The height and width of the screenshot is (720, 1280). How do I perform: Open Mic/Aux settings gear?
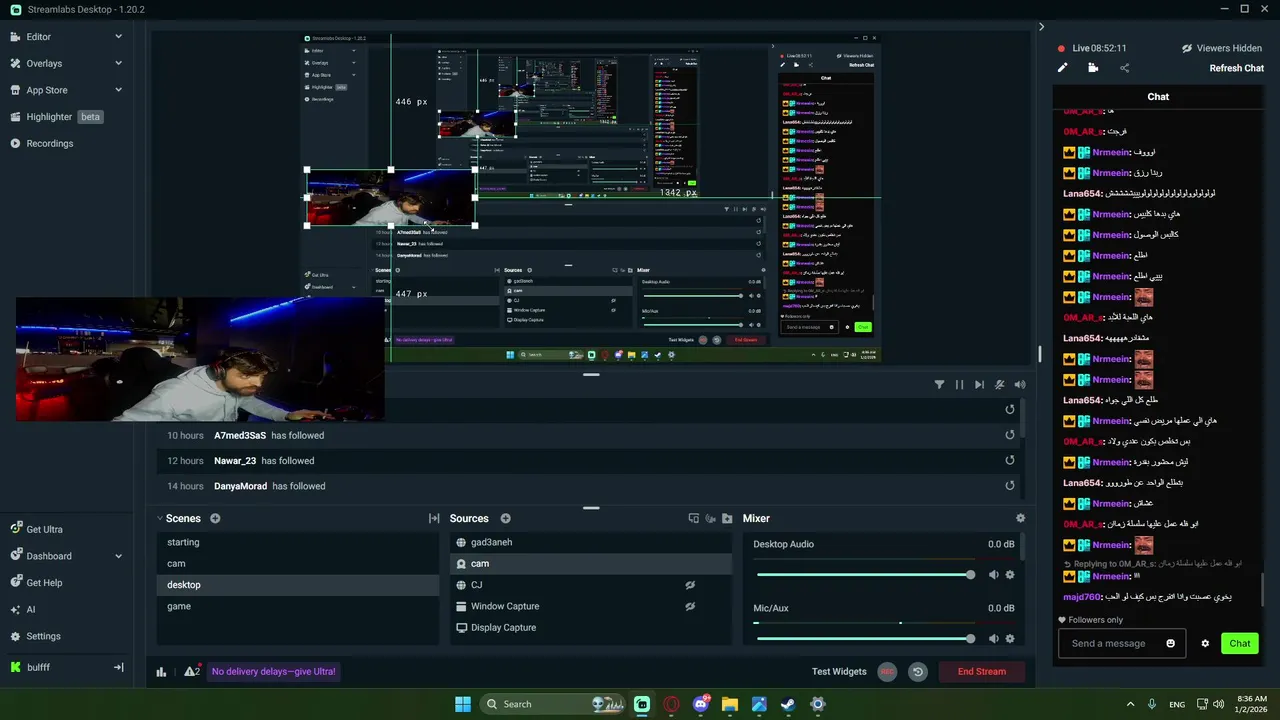[1010, 638]
